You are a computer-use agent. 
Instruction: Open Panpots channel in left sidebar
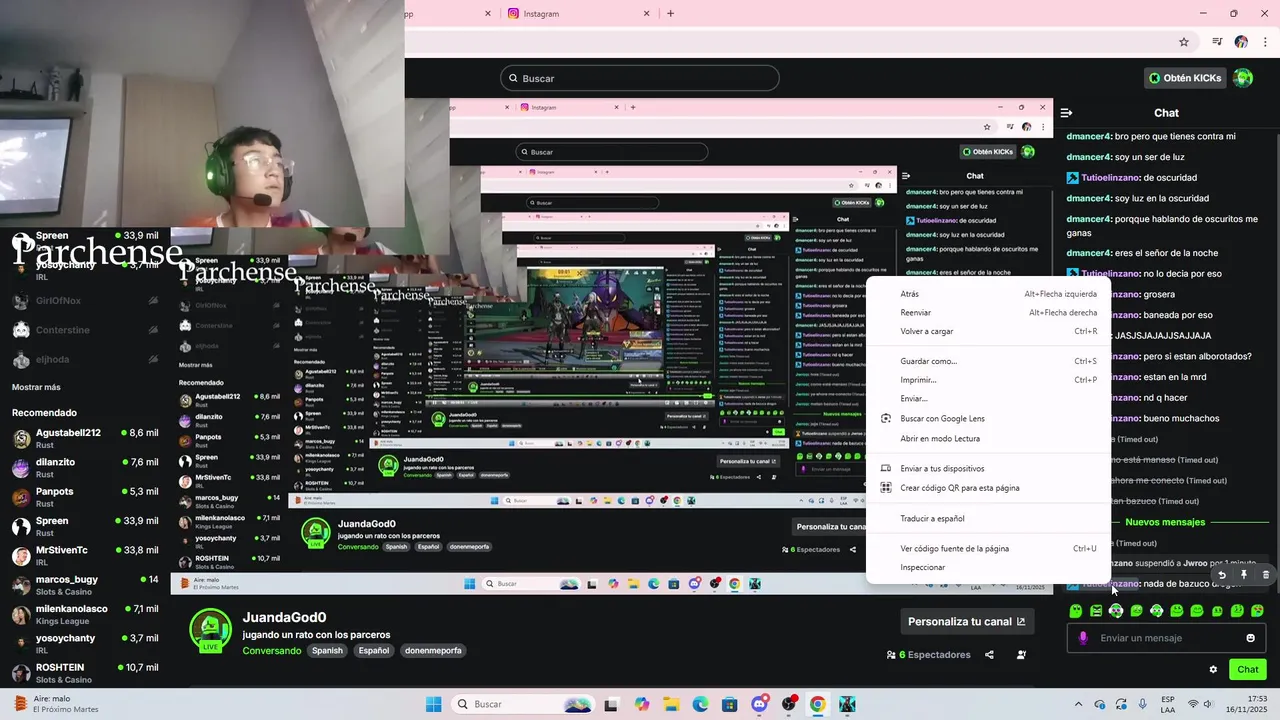tap(85, 497)
